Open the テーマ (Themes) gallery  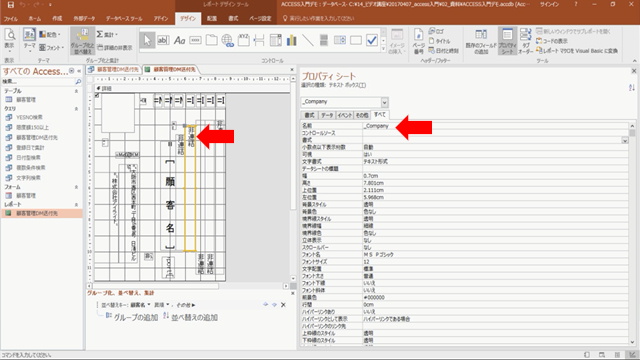[x=29, y=40]
